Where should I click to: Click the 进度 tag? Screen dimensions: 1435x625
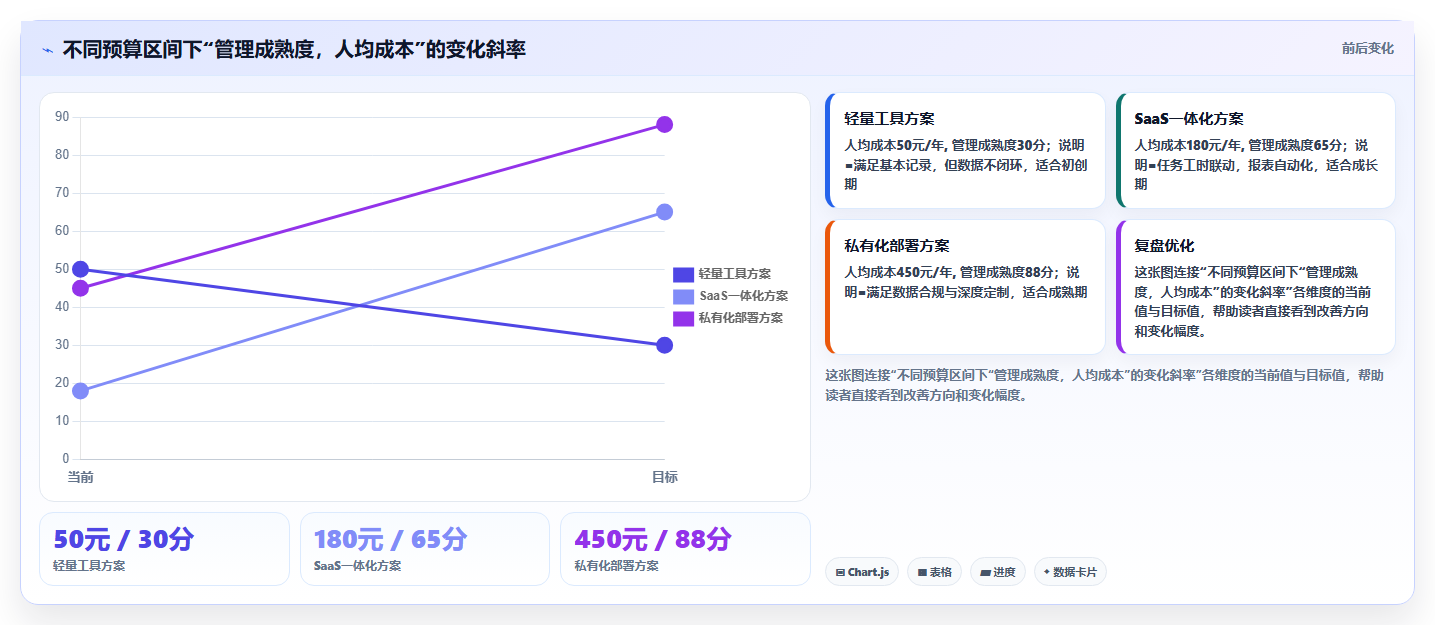(997, 572)
